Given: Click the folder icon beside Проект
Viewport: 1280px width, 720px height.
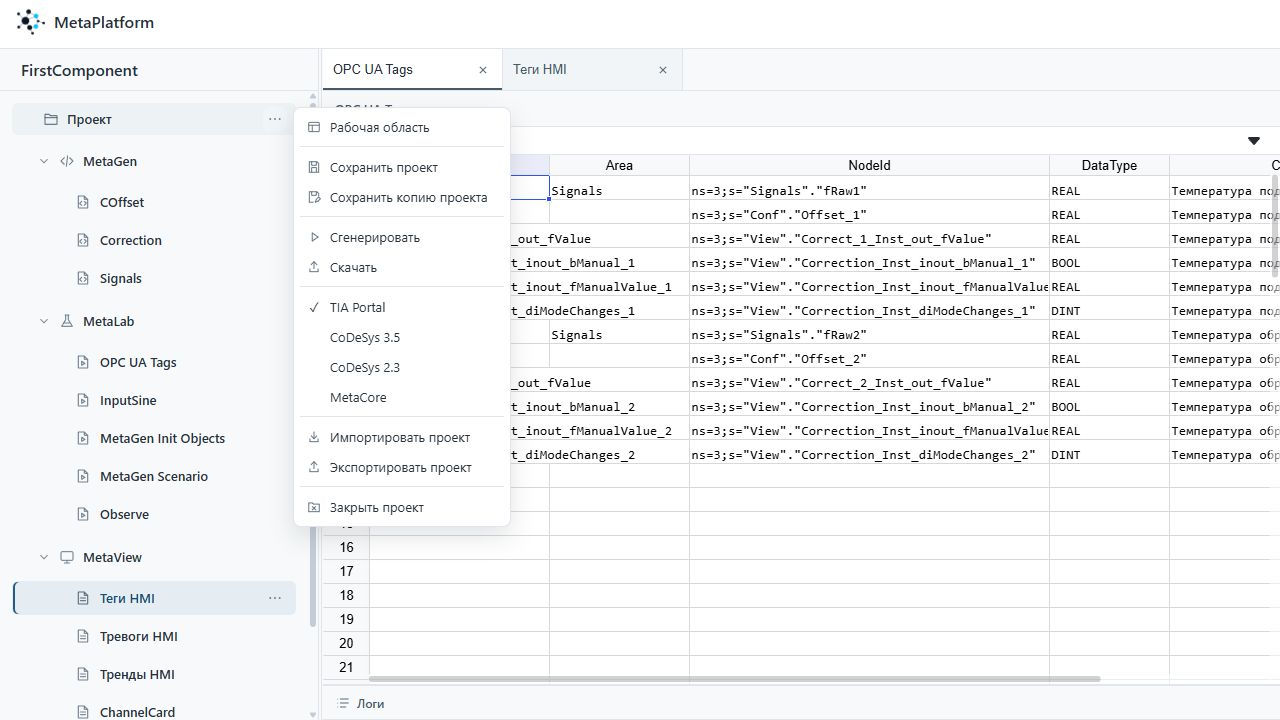Looking at the screenshot, I should pyautogui.click(x=51, y=119).
